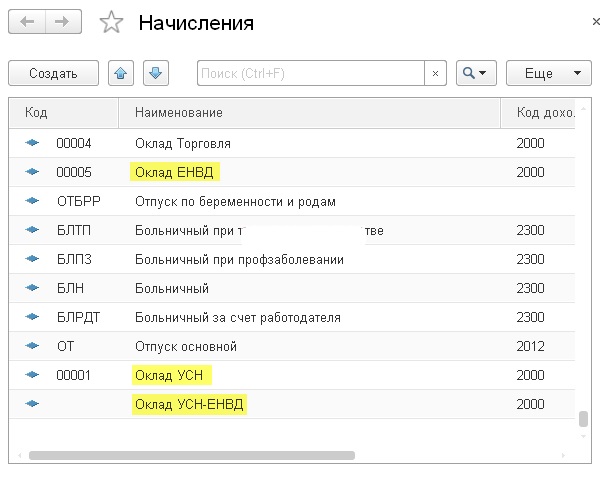Click the vertical scrollbar down arrow

coord(583,436)
